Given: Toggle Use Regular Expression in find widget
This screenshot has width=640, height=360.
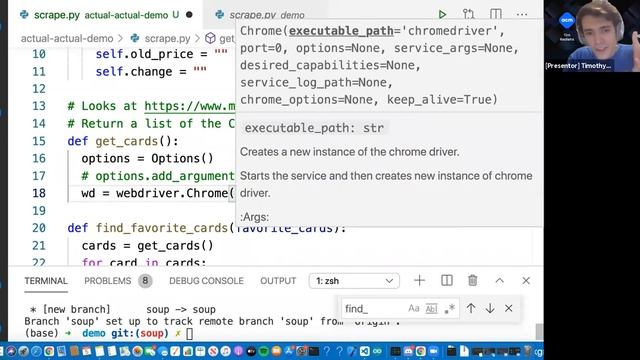Looking at the screenshot, I should pos(450,309).
